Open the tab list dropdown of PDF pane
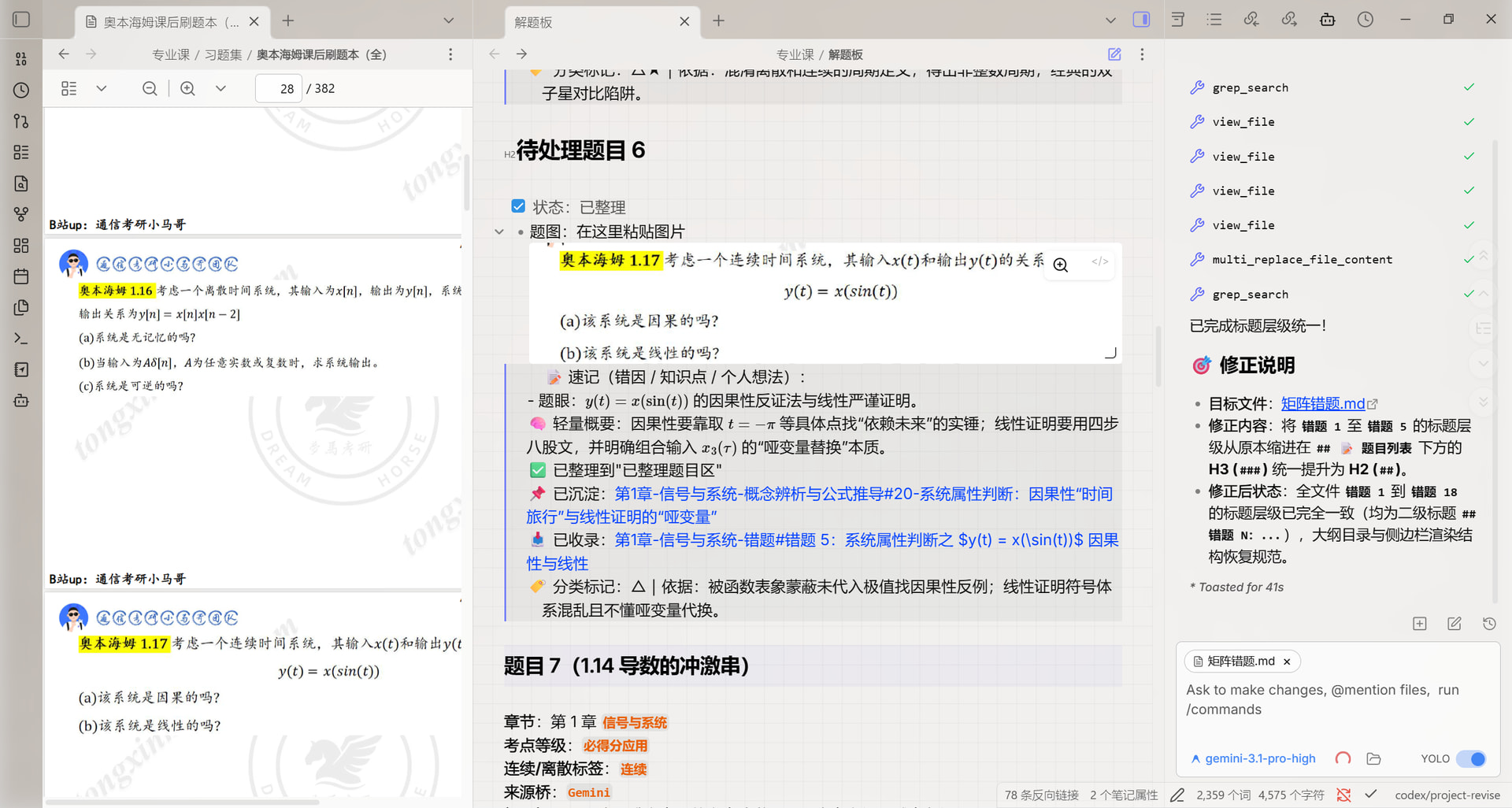1512x808 pixels. coord(449,20)
